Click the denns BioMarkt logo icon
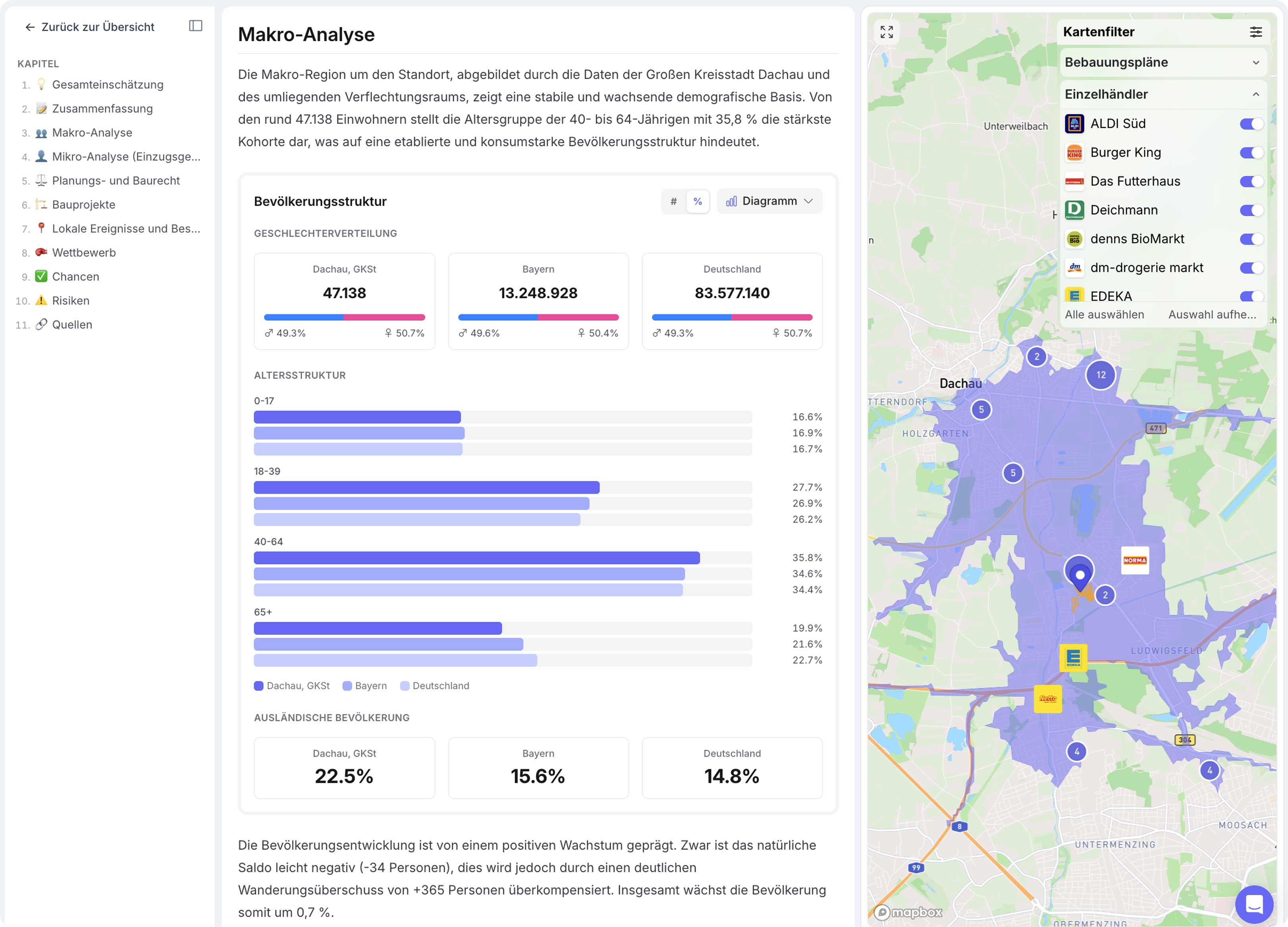 1074,239
